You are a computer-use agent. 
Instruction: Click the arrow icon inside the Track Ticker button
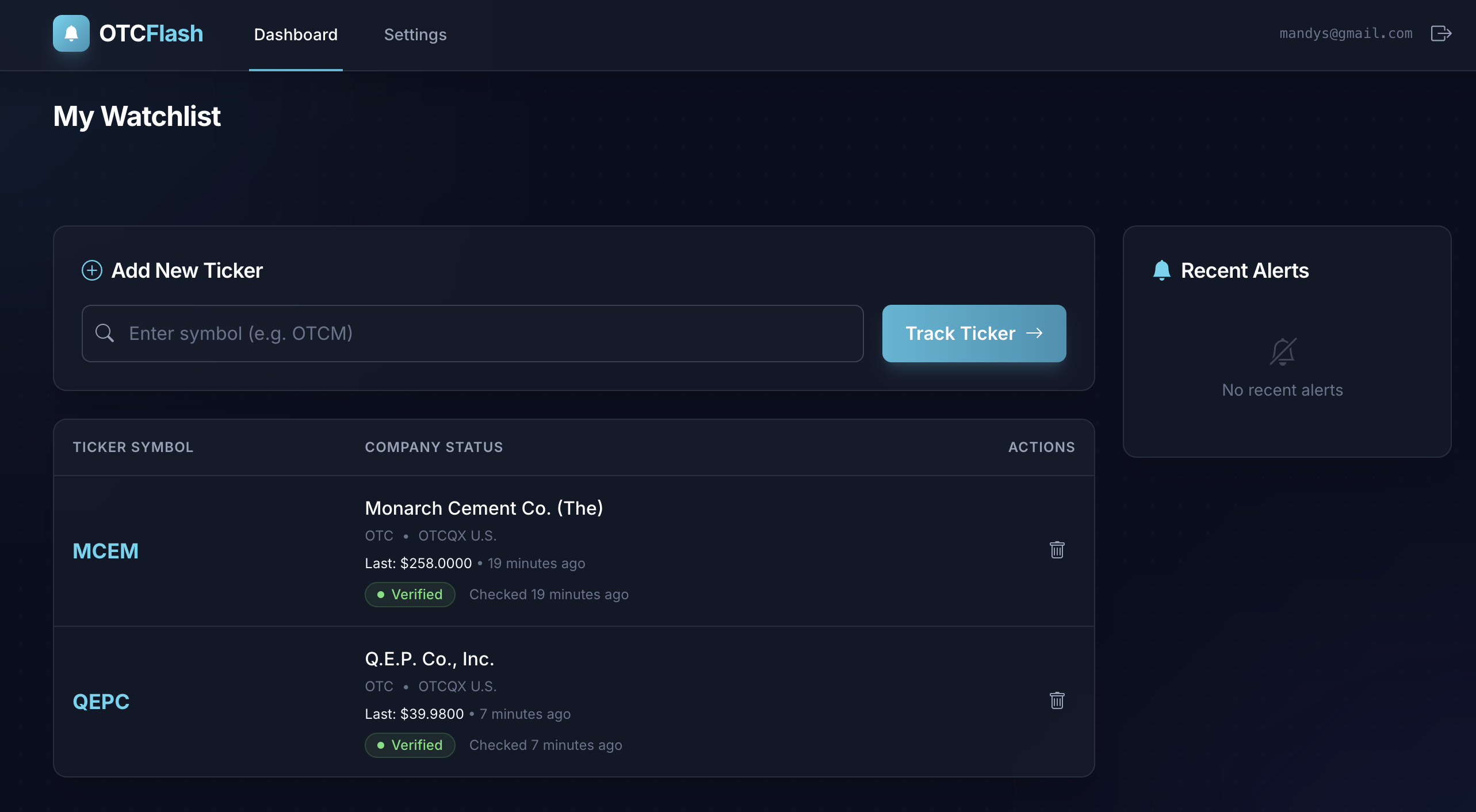point(1035,333)
